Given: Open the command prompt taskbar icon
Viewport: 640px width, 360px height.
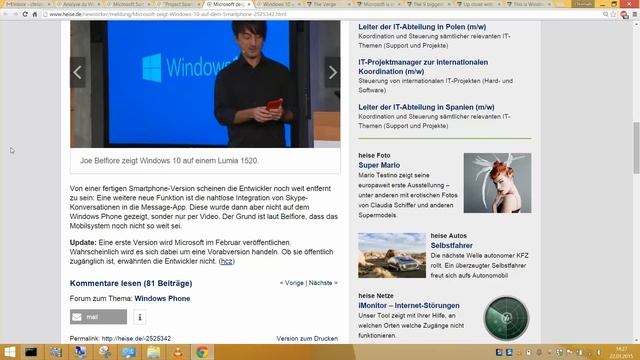Looking at the screenshot, I should coord(31,352).
